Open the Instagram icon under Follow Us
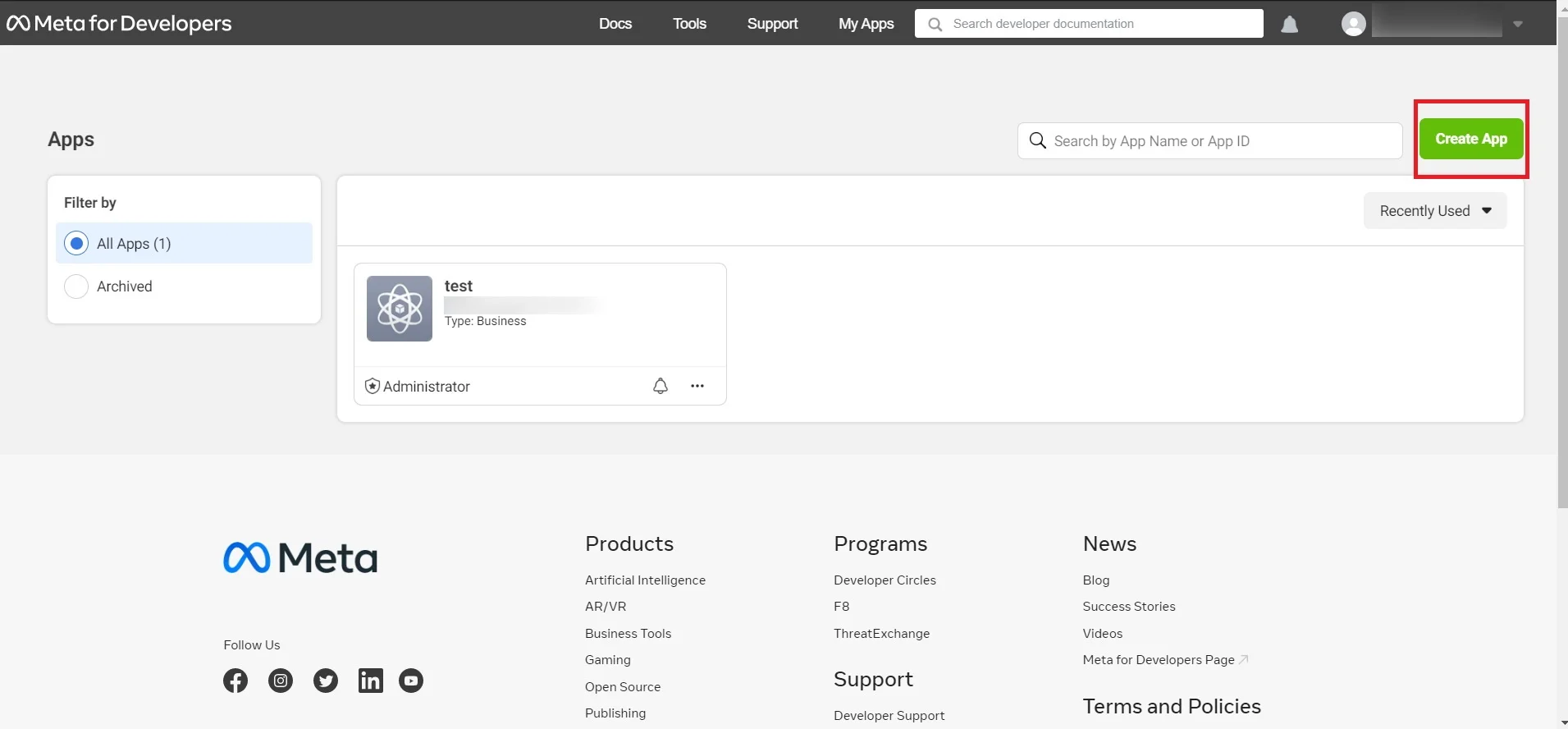 coord(281,681)
